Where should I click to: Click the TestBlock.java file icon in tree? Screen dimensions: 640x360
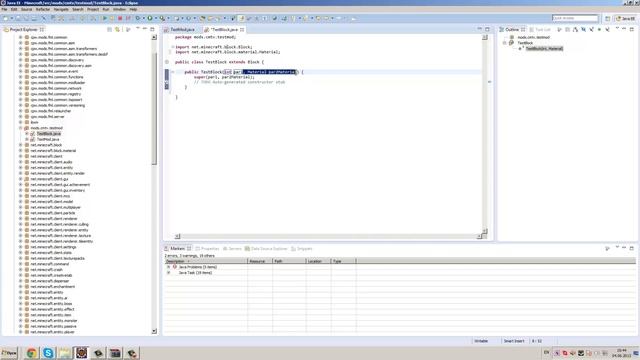(33, 133)
